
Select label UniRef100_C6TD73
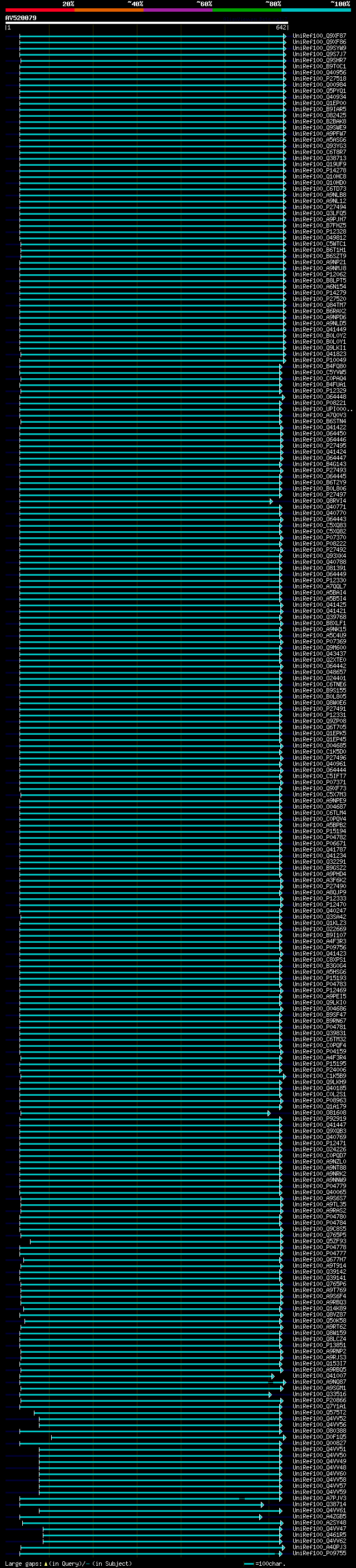tap(319, 189)
